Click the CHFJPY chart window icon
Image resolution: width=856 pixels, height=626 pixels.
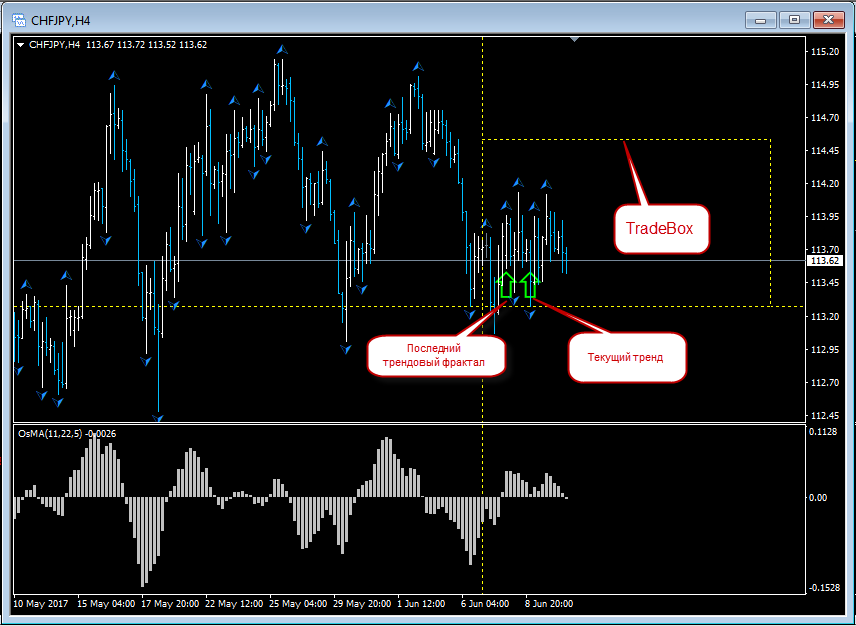click(x=20, y=21)
